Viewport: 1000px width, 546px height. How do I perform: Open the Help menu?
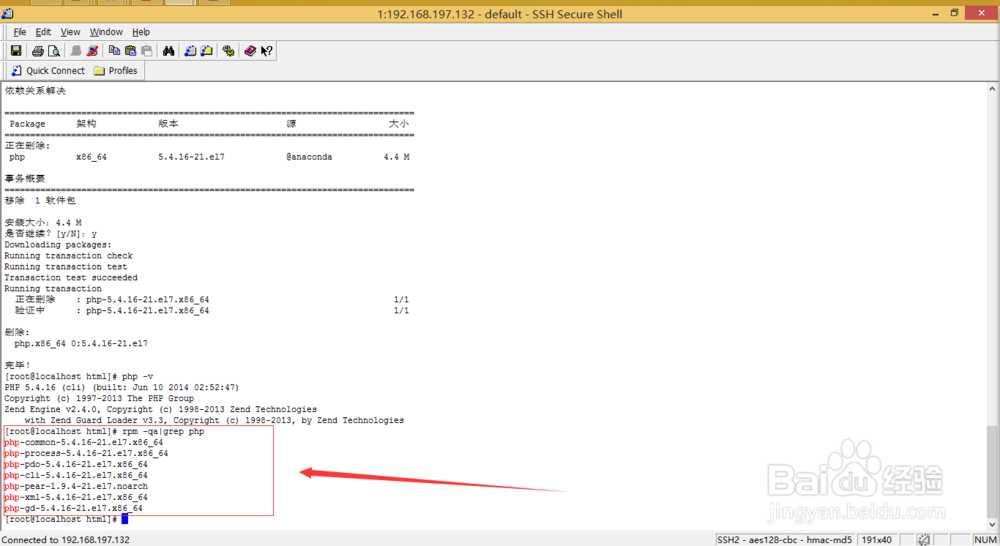coord(141,32)
